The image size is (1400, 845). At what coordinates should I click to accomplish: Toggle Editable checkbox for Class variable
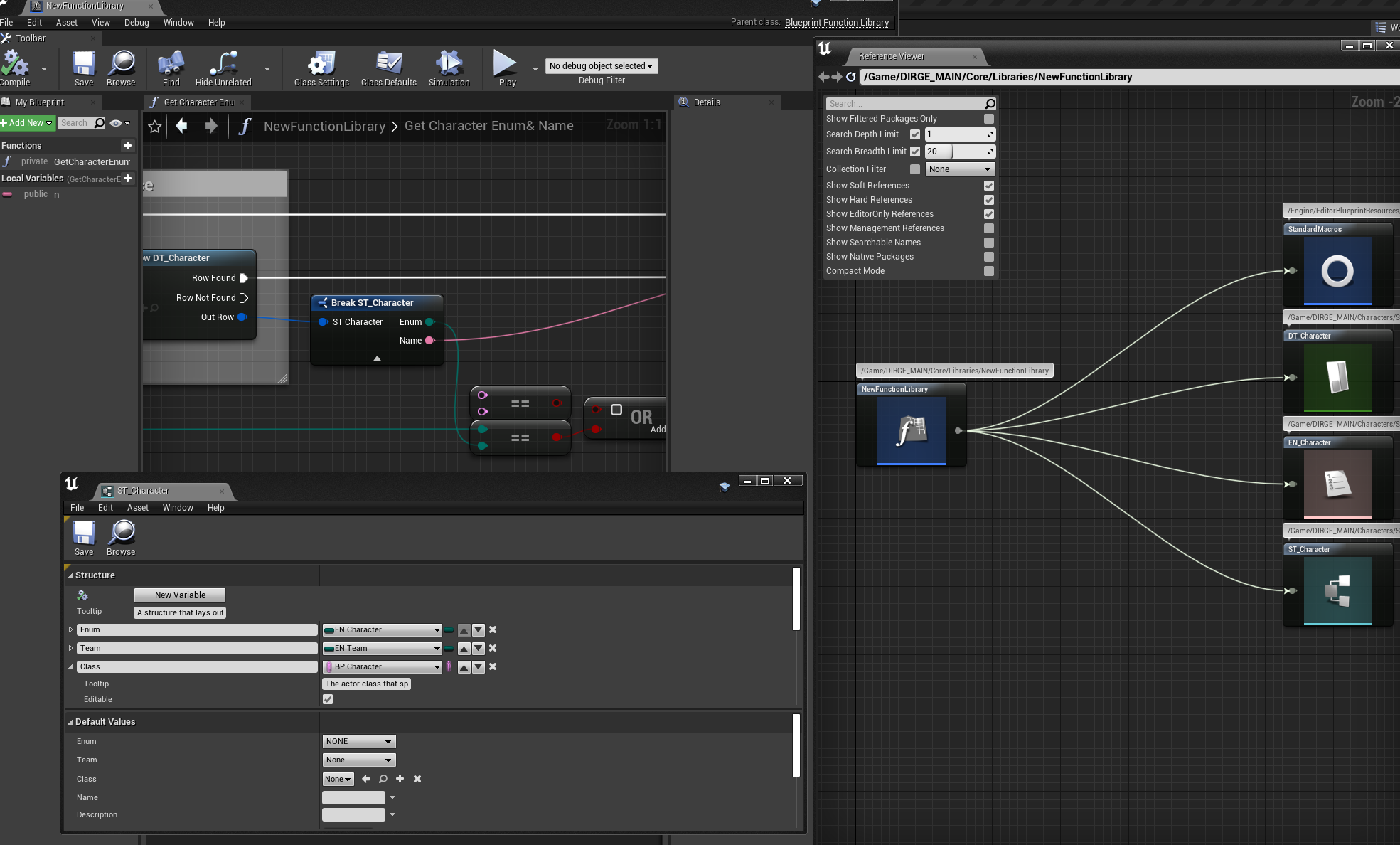coord(328,699)
